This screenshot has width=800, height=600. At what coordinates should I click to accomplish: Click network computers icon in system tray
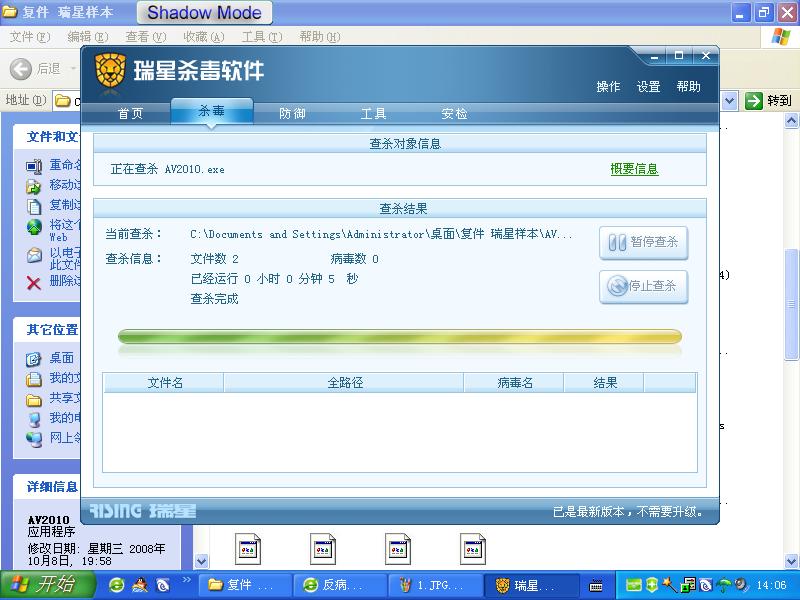[688, 585]
